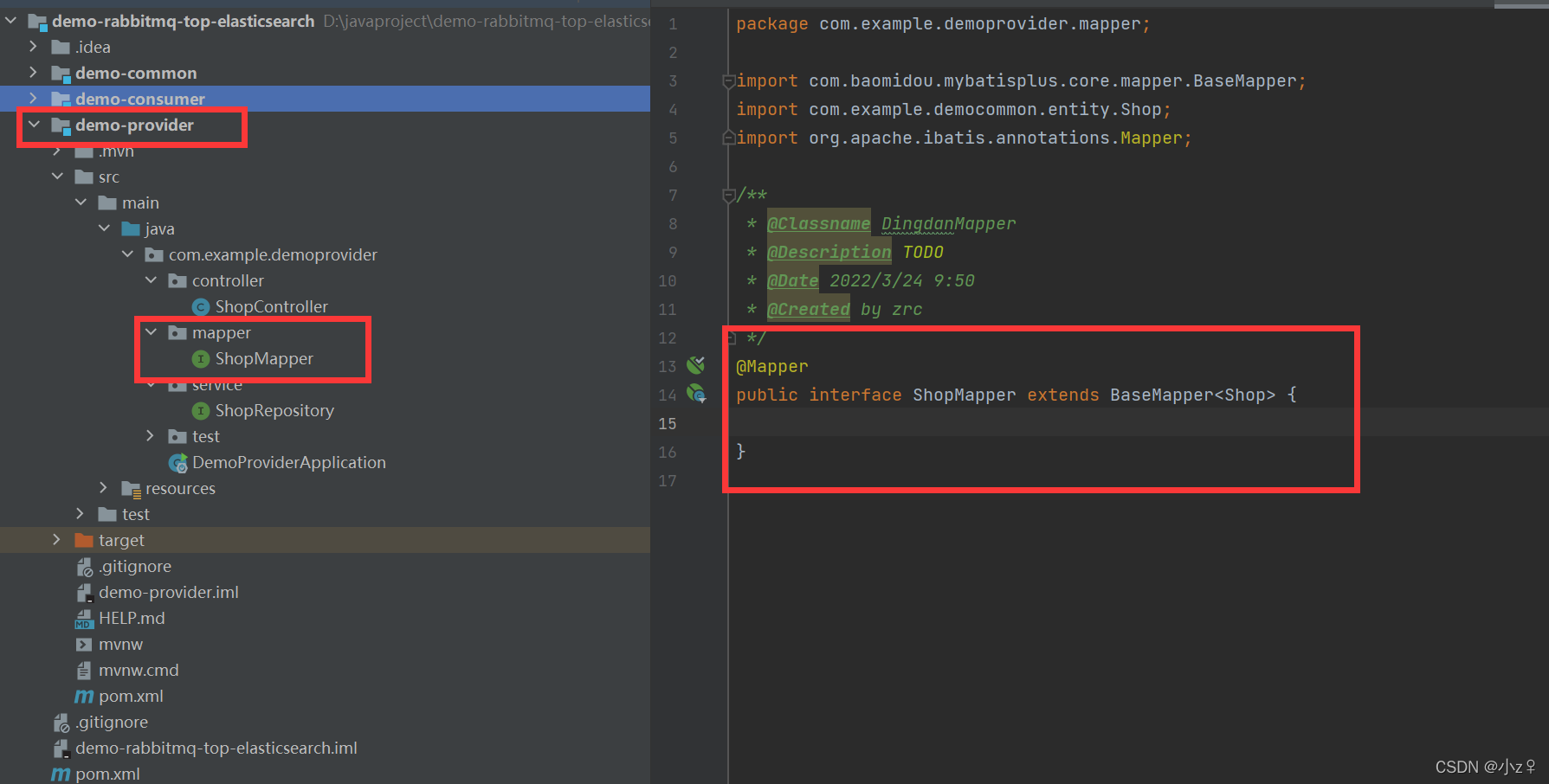1549x784 pixels.
Task: Click the java source root folder icon
Action: coord(131,228)
